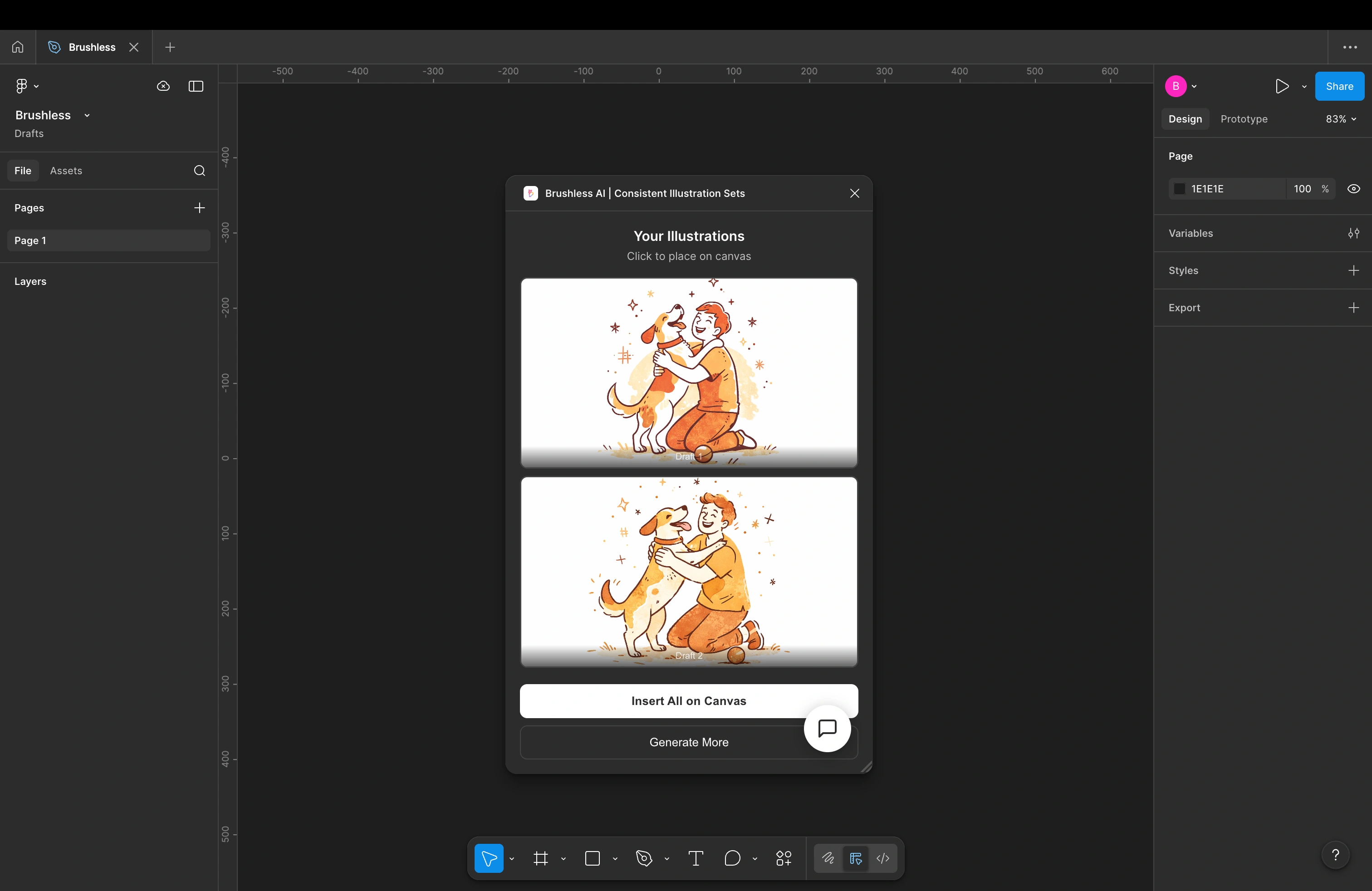Open the Assets tab
1372x891 pixels.
[66, 171]
